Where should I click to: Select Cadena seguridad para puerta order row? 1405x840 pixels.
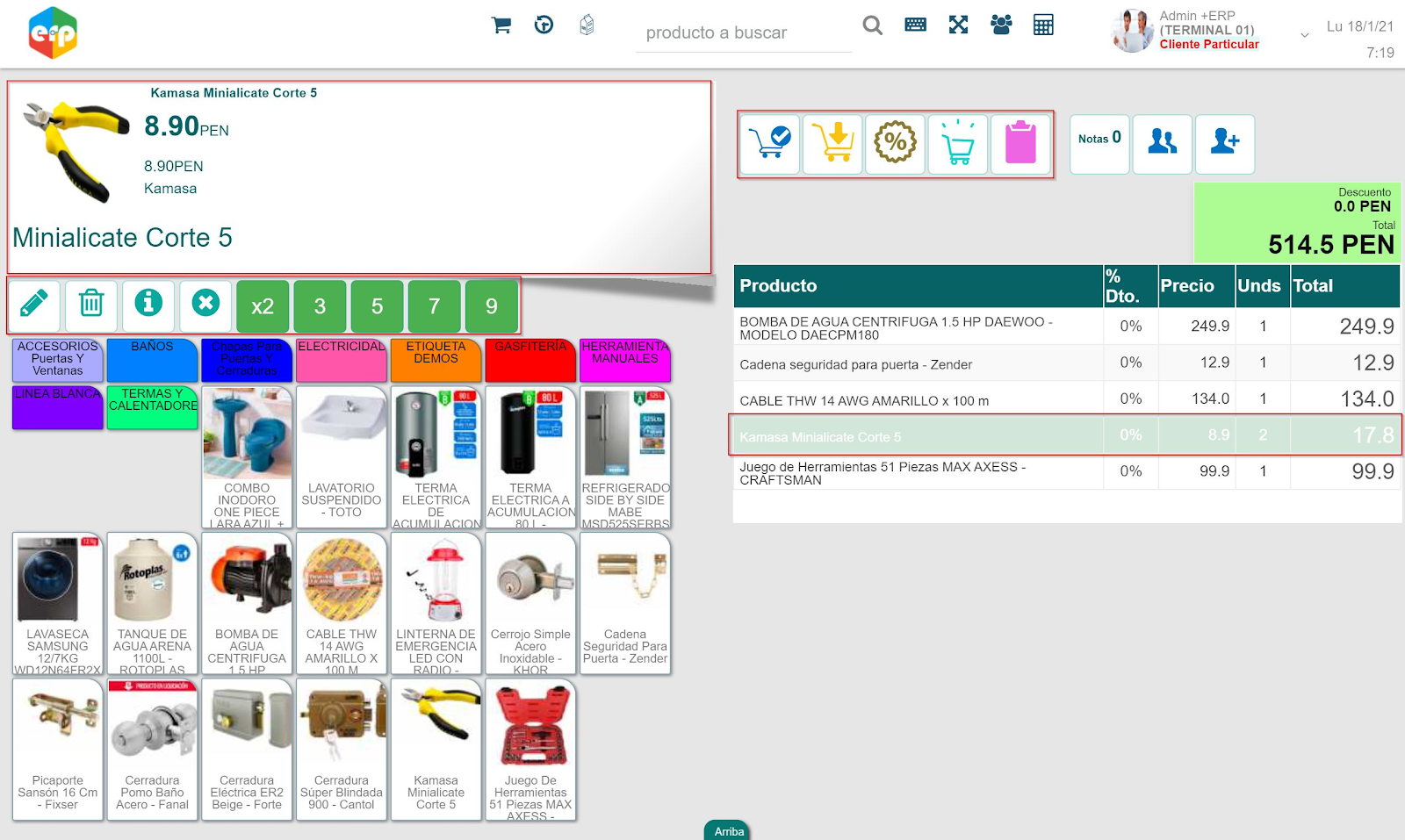coord(1066,363)
